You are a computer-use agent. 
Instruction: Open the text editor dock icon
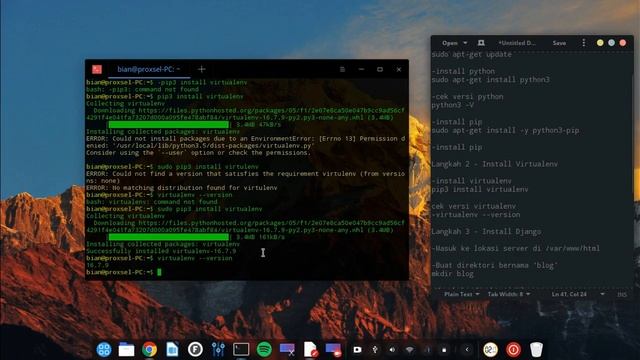point(310,349)
